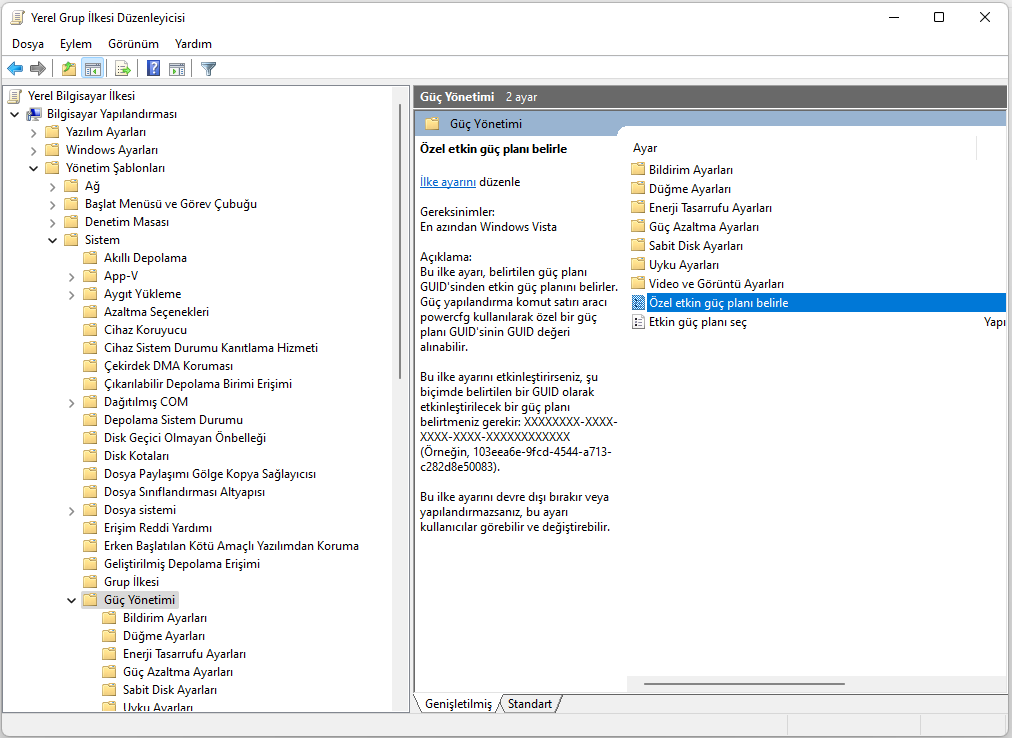Select Sabit Disk Ayarları in the tree
This screenshot has width=1012, height=738.
[x=170, y=690]
